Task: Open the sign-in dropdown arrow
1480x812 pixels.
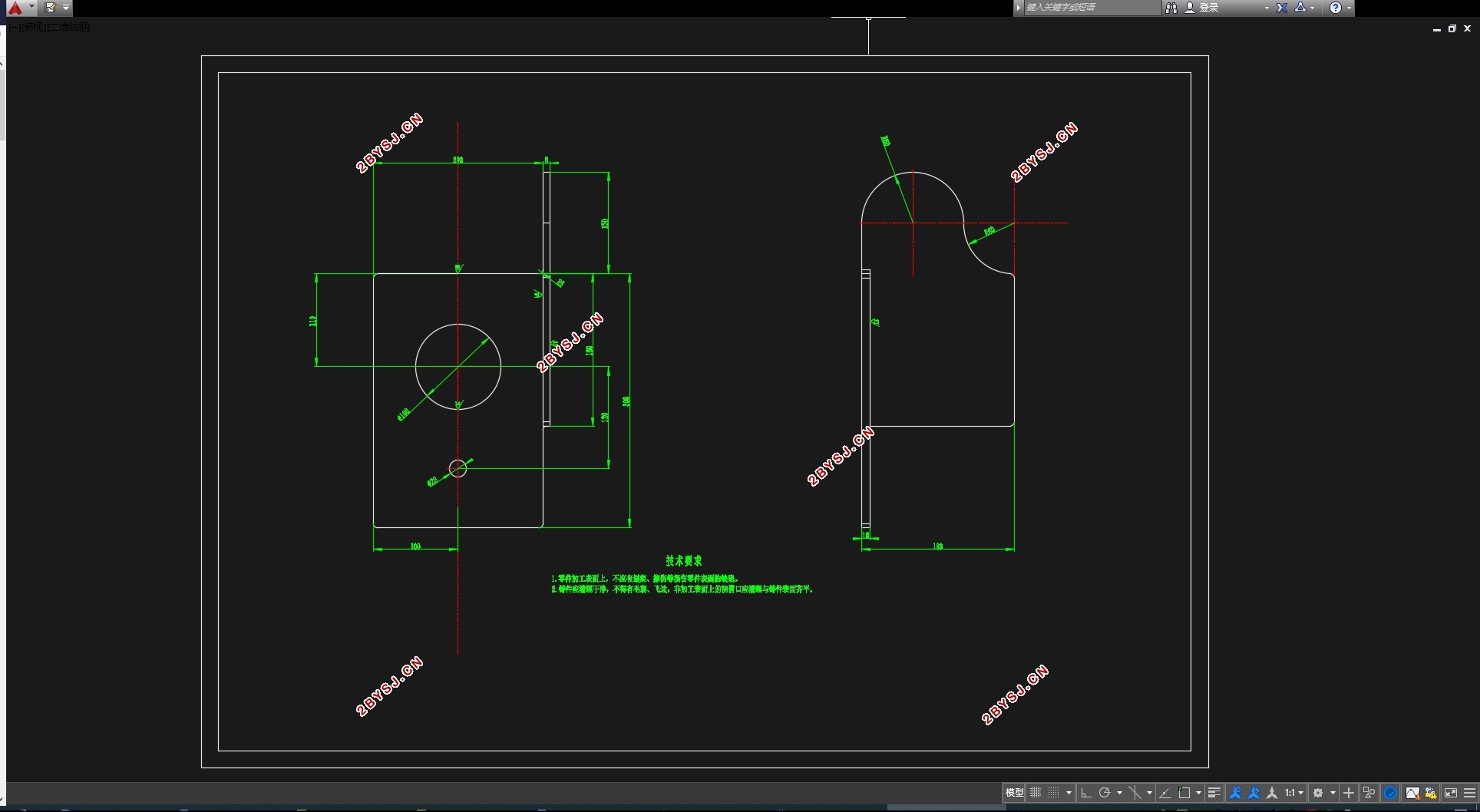Action: coord(1267,8)
